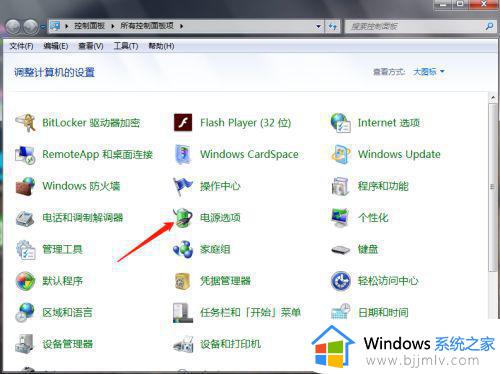Open the 默认程序 icon
Viewport: 500px width, 374px height.
(25, 281)
